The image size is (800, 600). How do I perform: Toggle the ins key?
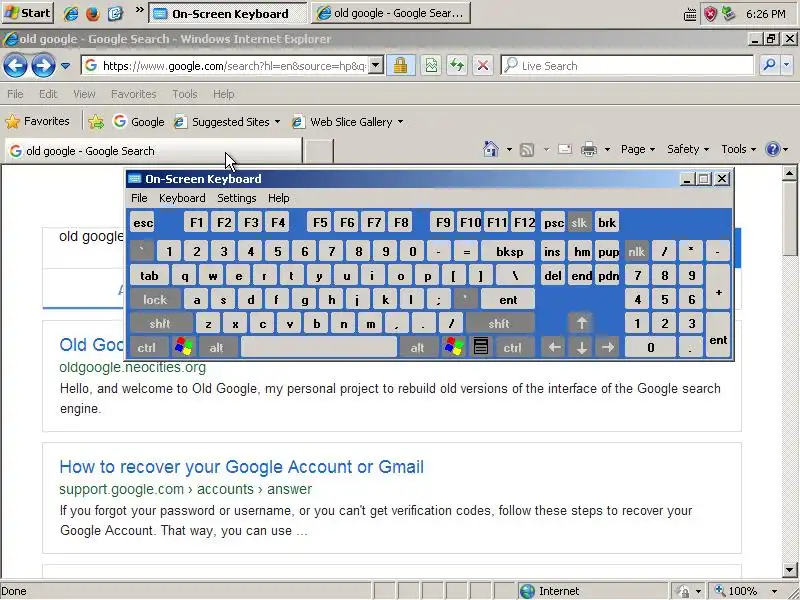[x=553, y=252]
